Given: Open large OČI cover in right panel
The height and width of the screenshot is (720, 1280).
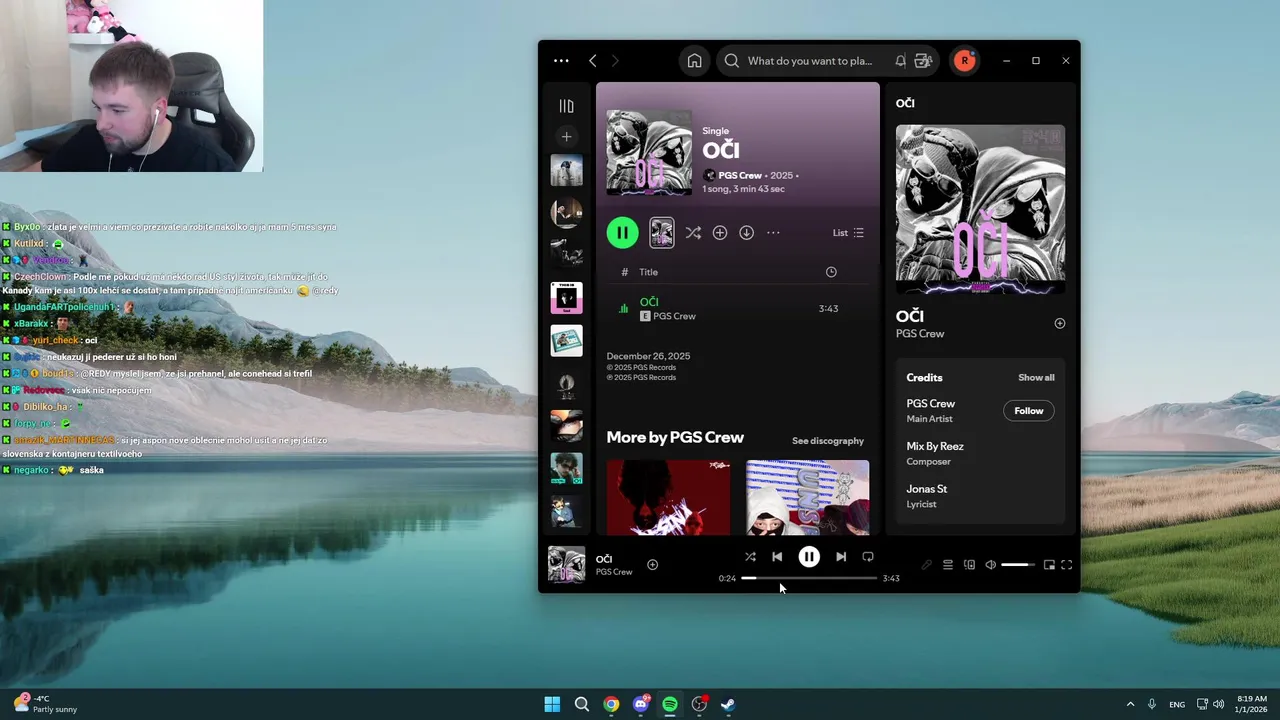Looking at the screenshot, I should point(980,209).
